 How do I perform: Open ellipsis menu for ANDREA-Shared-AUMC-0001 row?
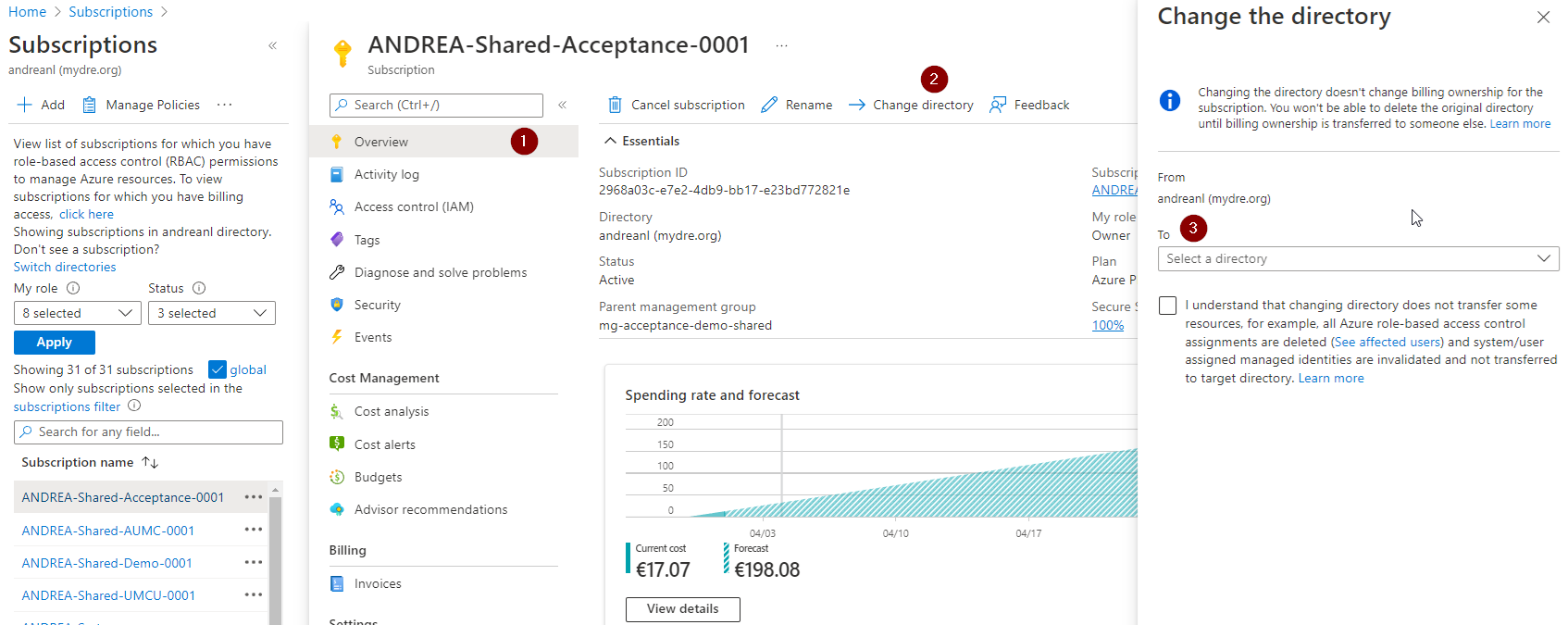[254, 530]
